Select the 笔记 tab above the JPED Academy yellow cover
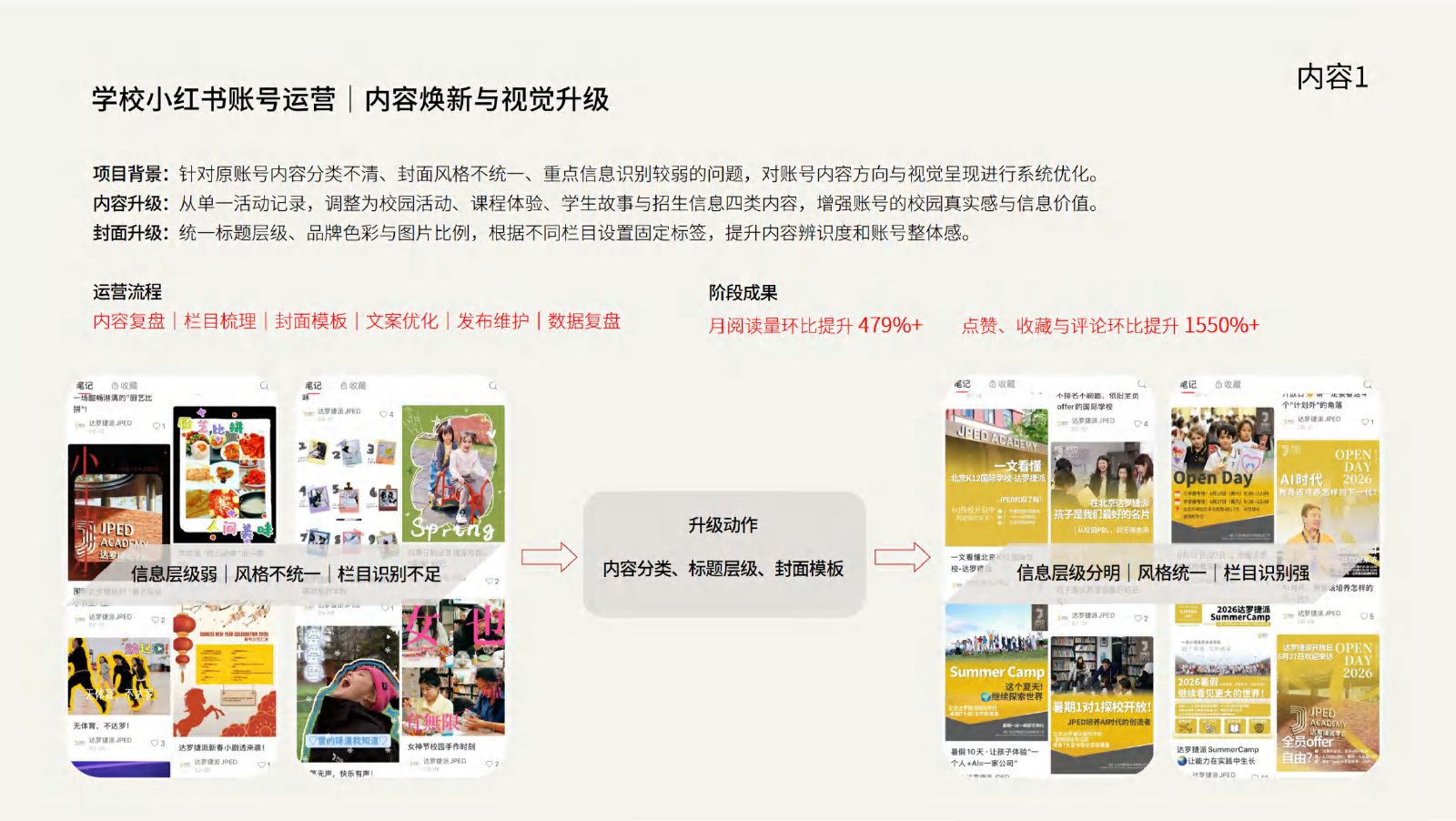Viewport: 1456px width, 821px height. pyautogui.click(x=963, y=384)
